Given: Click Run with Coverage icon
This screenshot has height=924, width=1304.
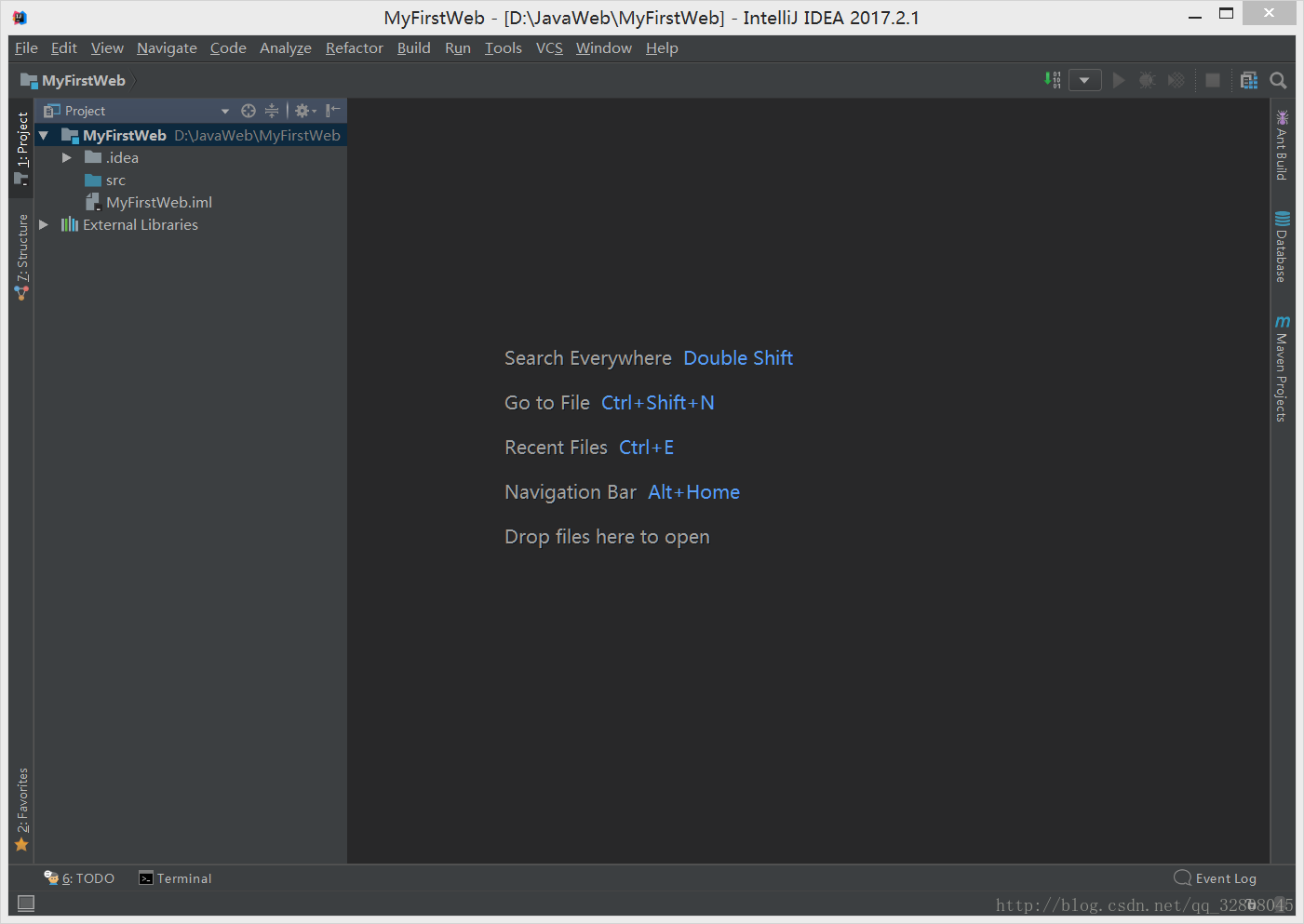Looking at the screenshot, I should click(1176, 80).
